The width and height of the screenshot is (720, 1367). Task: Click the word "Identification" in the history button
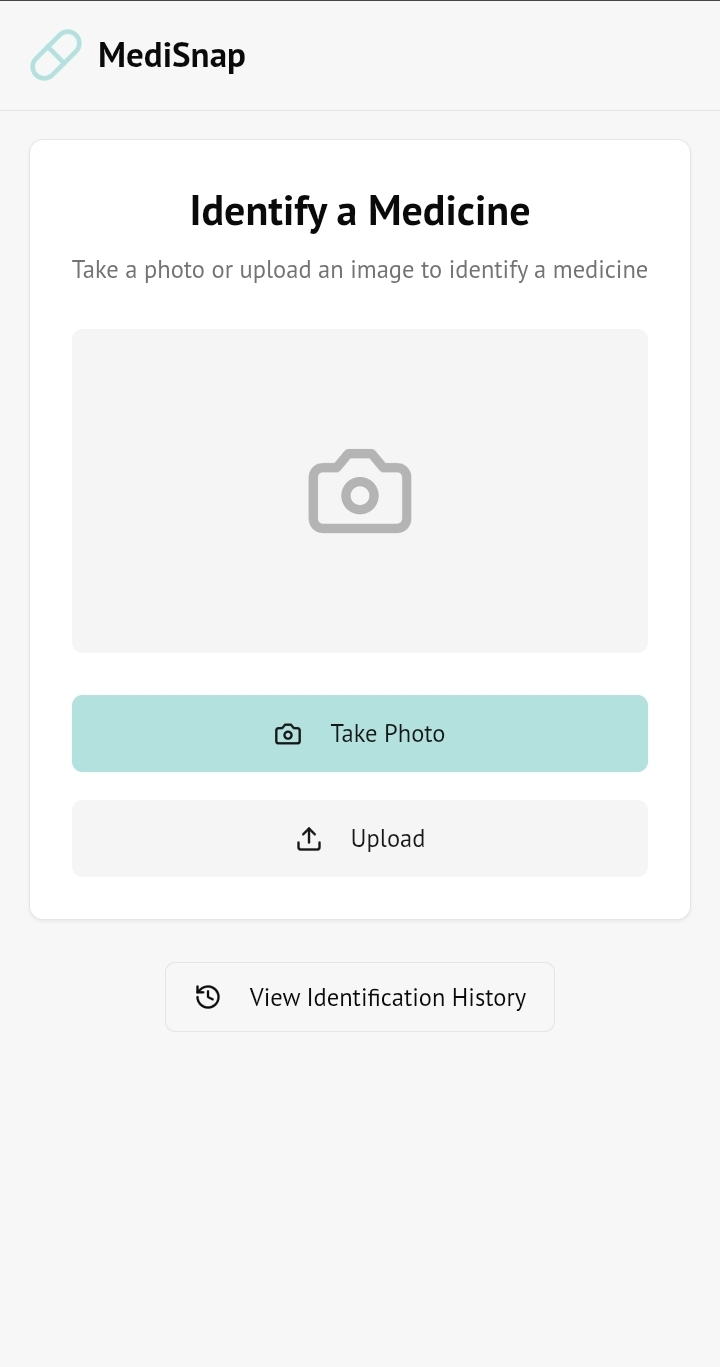(x=376, y=998)
